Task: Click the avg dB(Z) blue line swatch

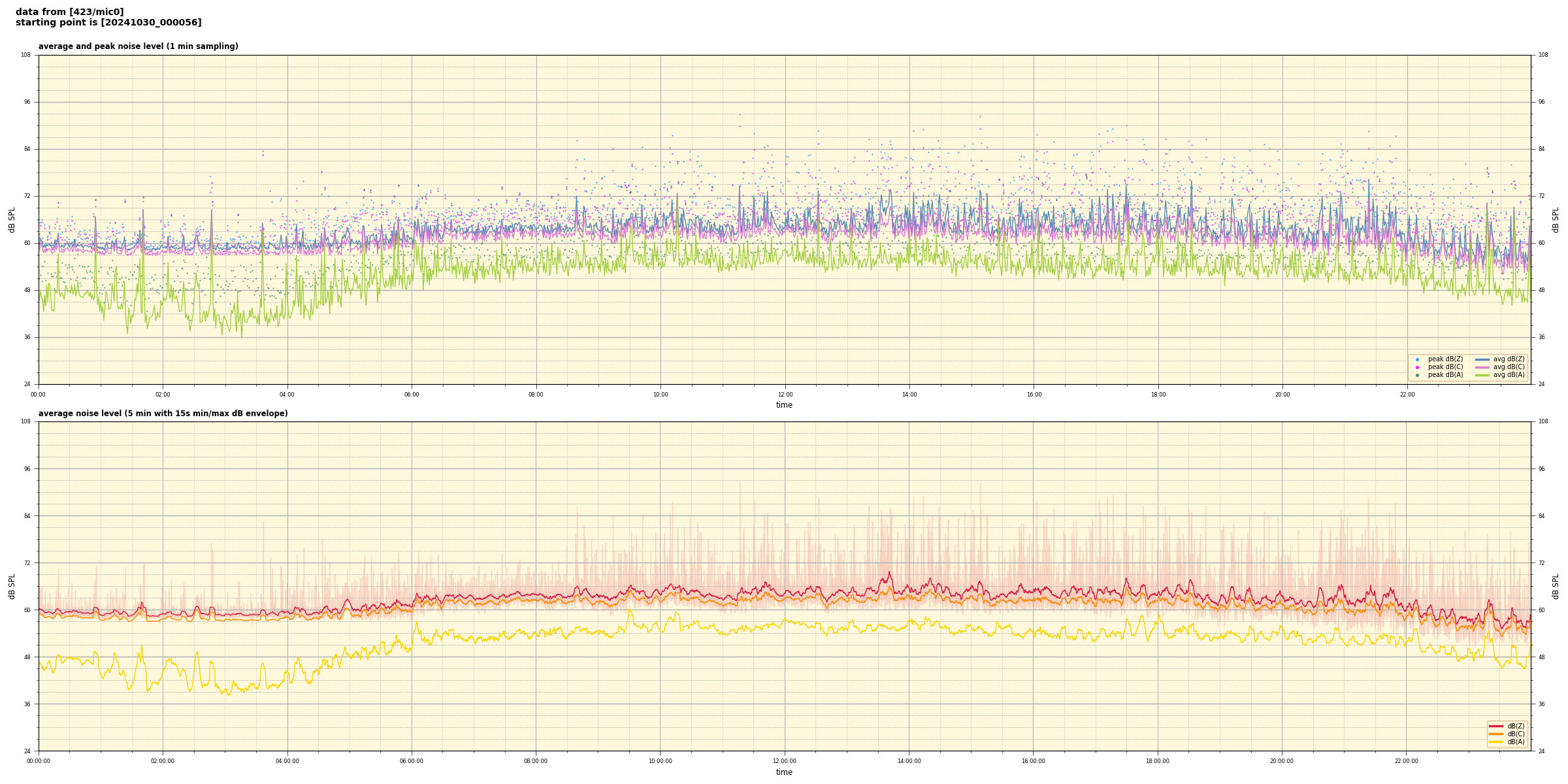Action: click(1482, 359)
